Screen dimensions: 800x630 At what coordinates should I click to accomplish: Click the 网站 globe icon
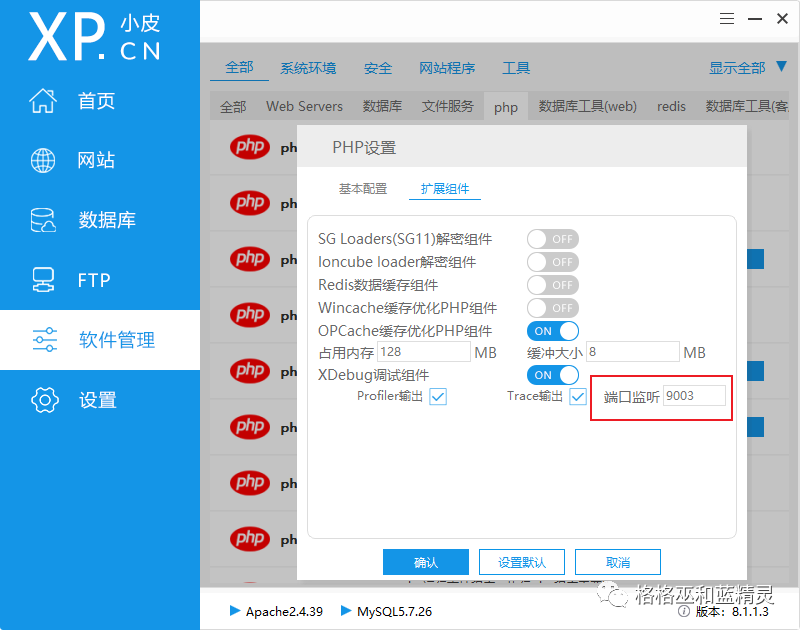tap(43, 160)
